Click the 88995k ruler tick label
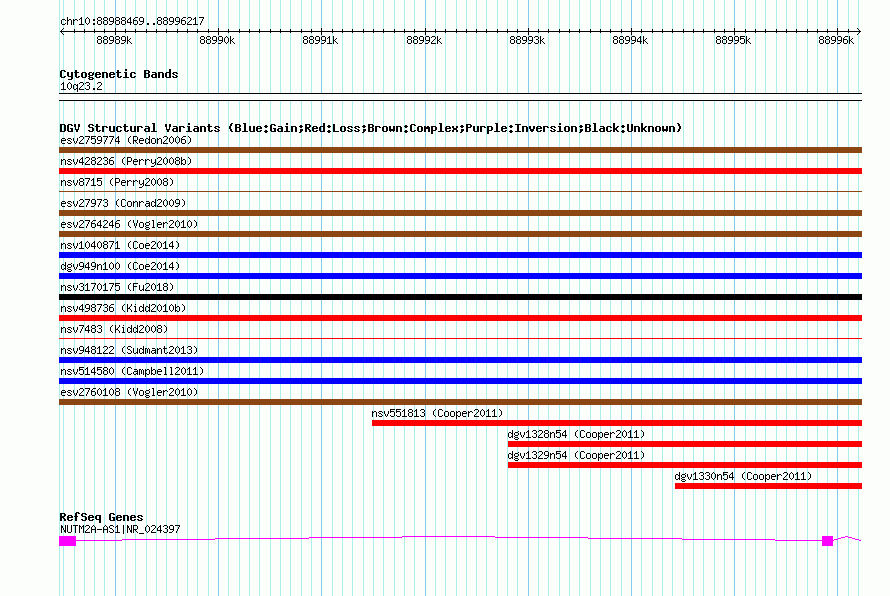This screenshot has height=596, width=890. click(x=733, y=40)
